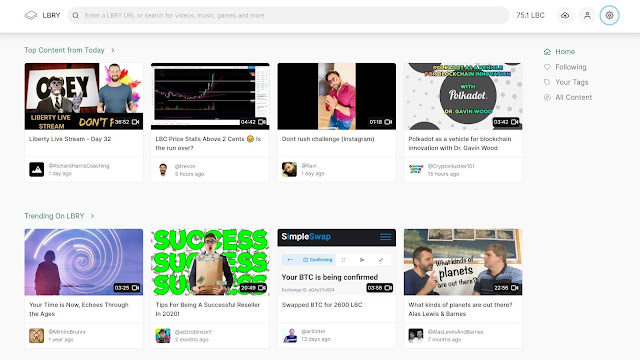This screenshot has height=360, width=640.
Task: Click @MimirsBrunnr channel name
Action: (x=67, y=332)
